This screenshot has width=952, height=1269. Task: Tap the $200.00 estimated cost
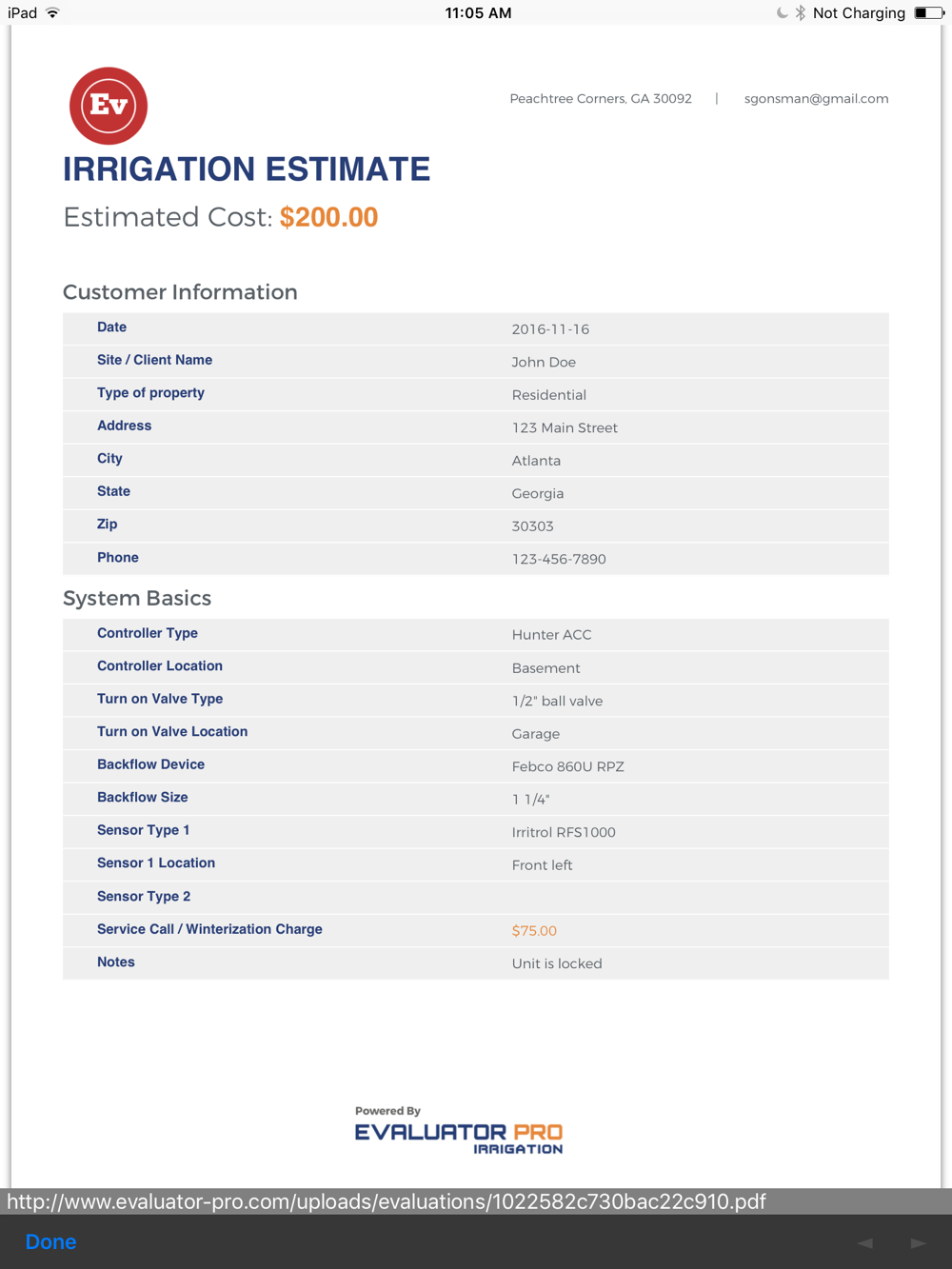coord(328,217)
